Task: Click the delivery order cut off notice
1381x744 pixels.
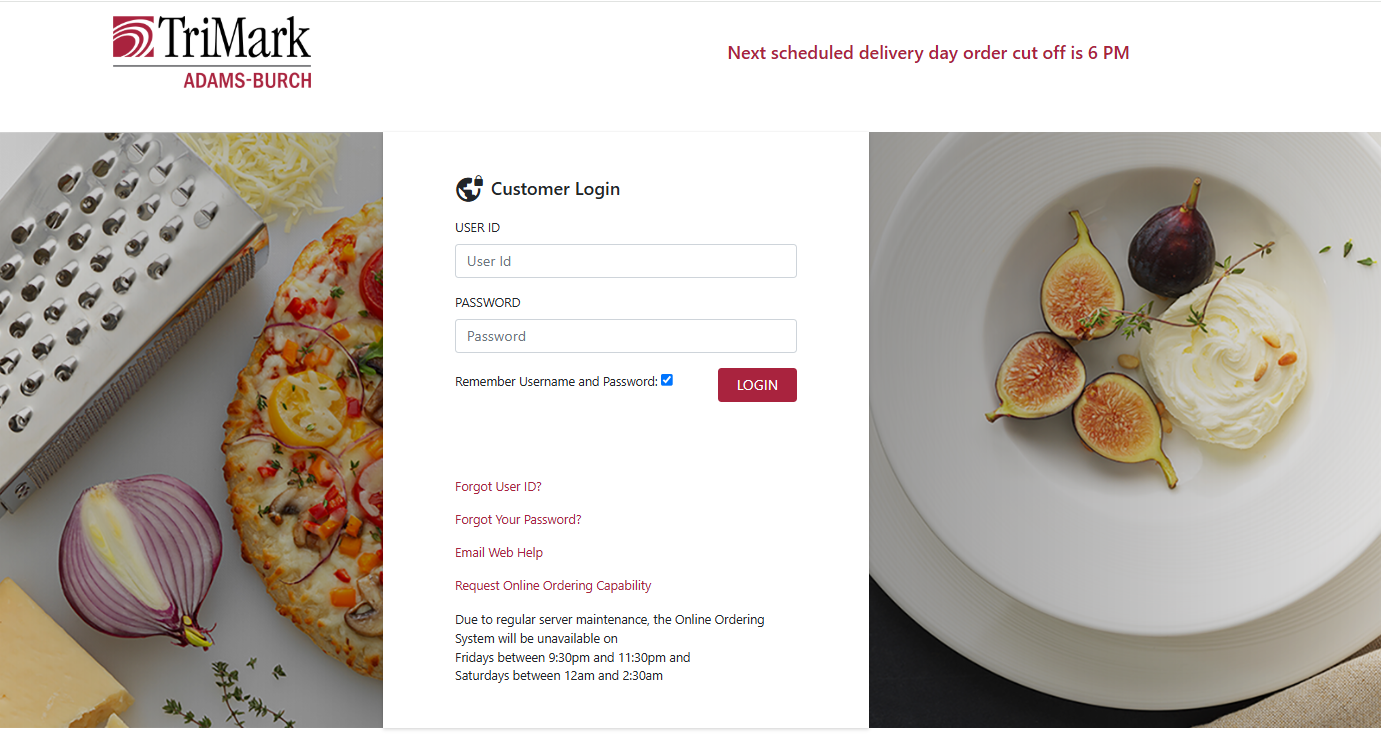Action: (928, 53)
